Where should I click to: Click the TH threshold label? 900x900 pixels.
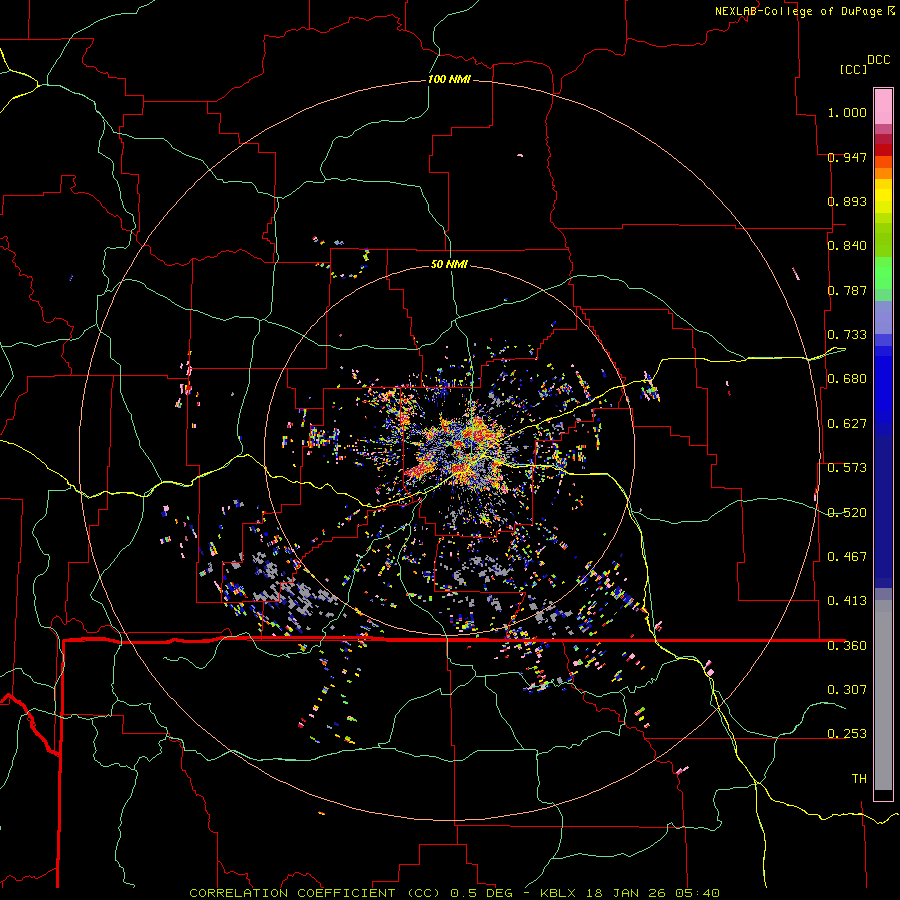tap(859, 779)
